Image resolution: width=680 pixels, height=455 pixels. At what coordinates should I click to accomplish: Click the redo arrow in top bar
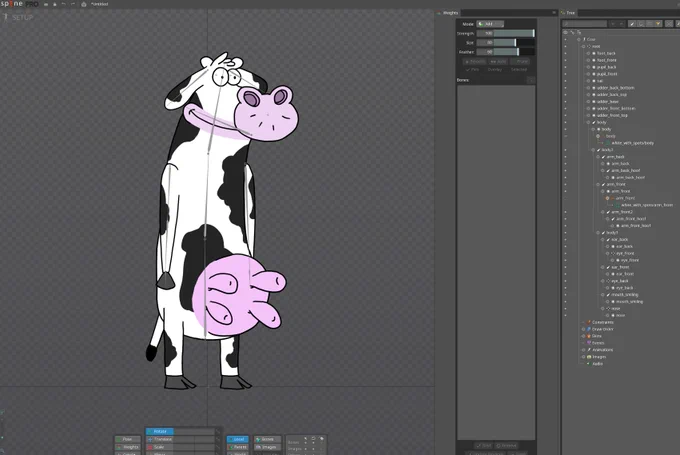coord(72,4)
